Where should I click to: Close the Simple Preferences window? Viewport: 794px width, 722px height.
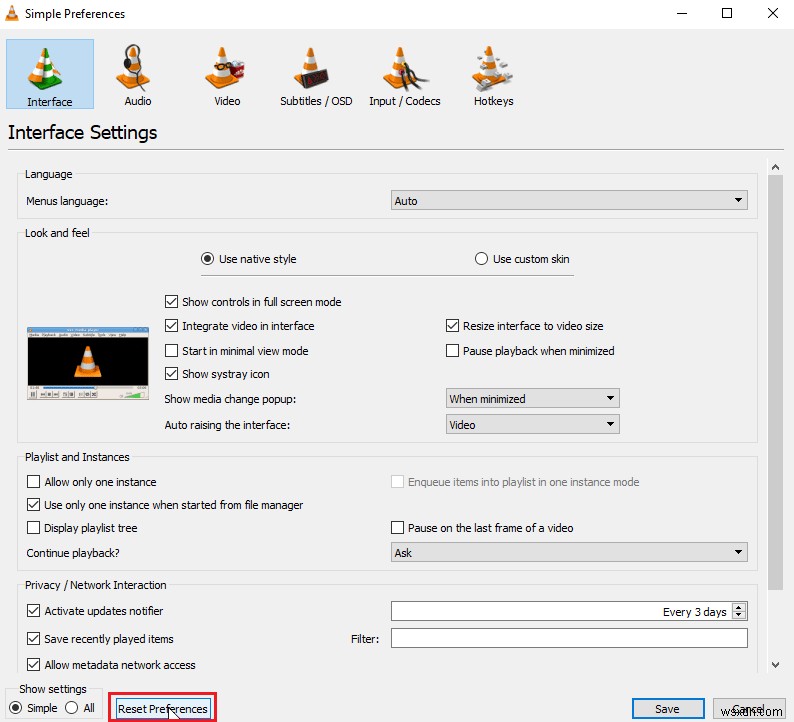[772, 13]
